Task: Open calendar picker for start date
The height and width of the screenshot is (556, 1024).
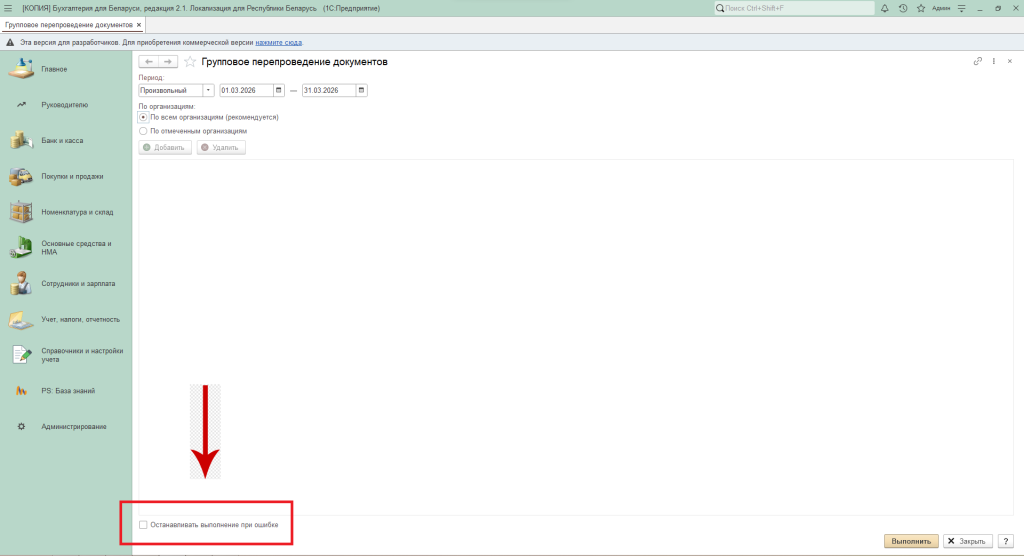Action: pyautogui.click(x=279, y=90)
